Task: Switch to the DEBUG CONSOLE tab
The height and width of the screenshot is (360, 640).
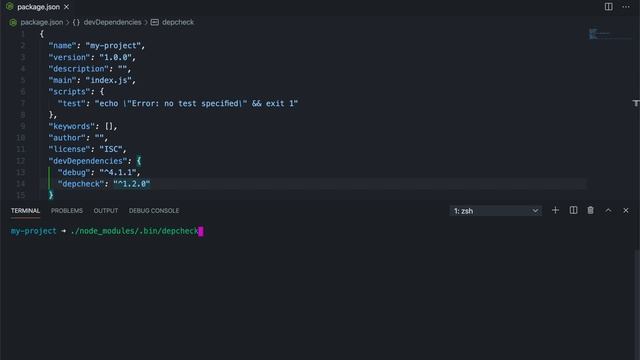Action: click(154, 211)
